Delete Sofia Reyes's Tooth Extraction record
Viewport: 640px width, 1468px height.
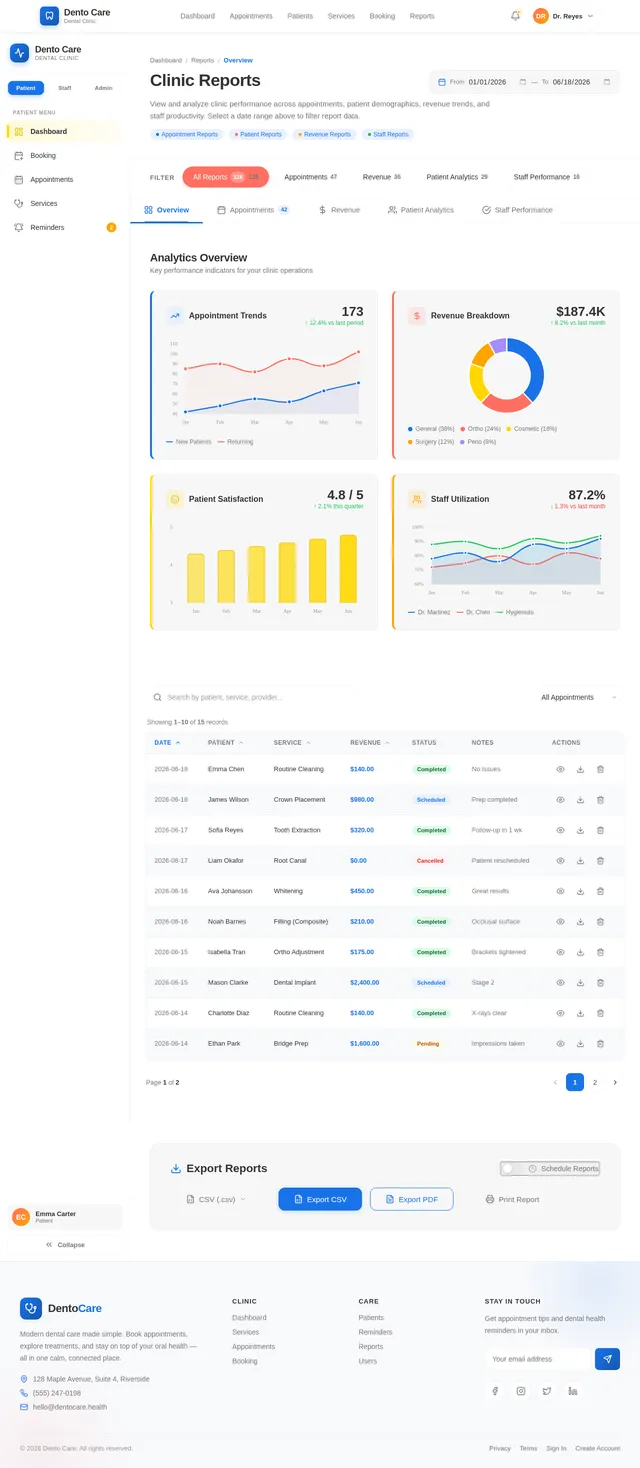[600, 830]
